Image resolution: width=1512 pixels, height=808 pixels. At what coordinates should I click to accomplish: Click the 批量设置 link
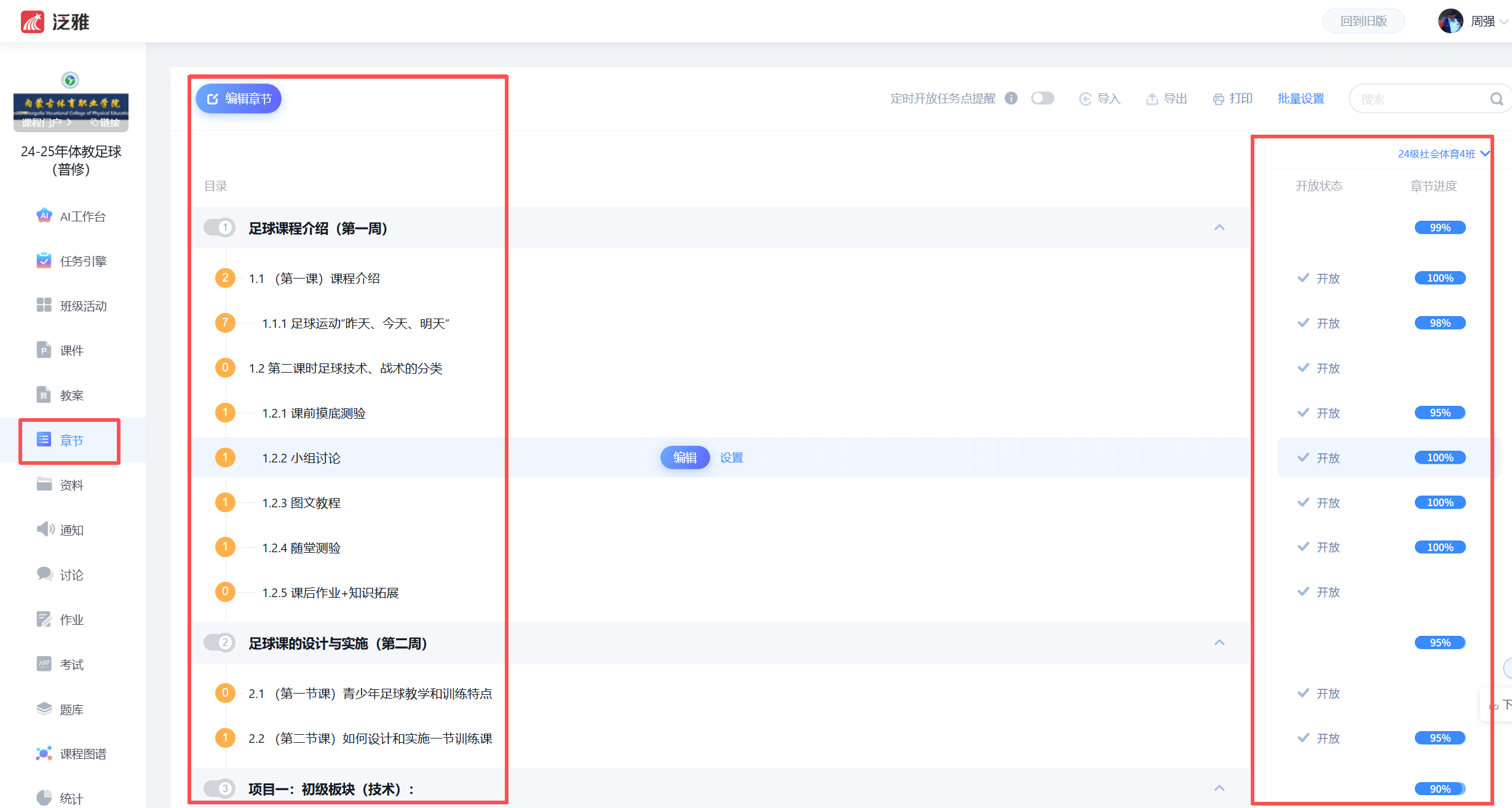[1300, 98]
